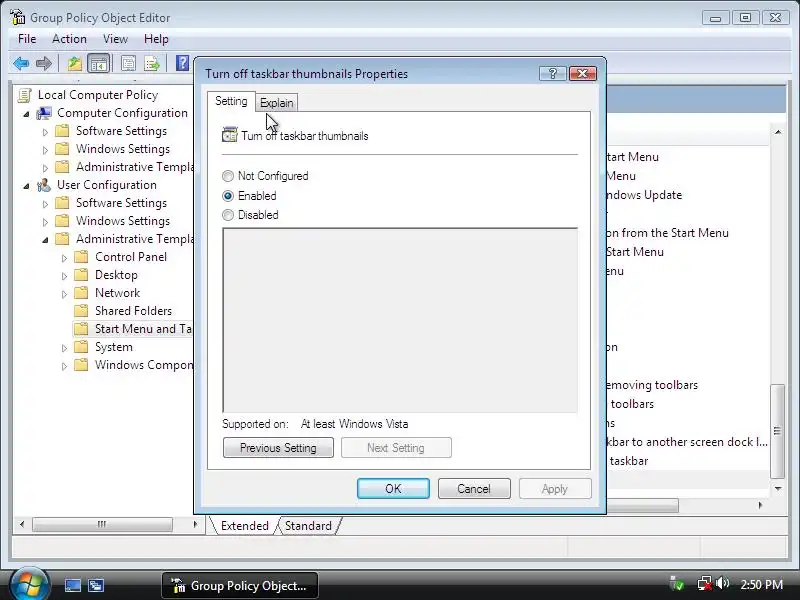800x600 pixels.
Task: Click the scroll-up arrow of the settings list
Action: [x=778, y=132]
